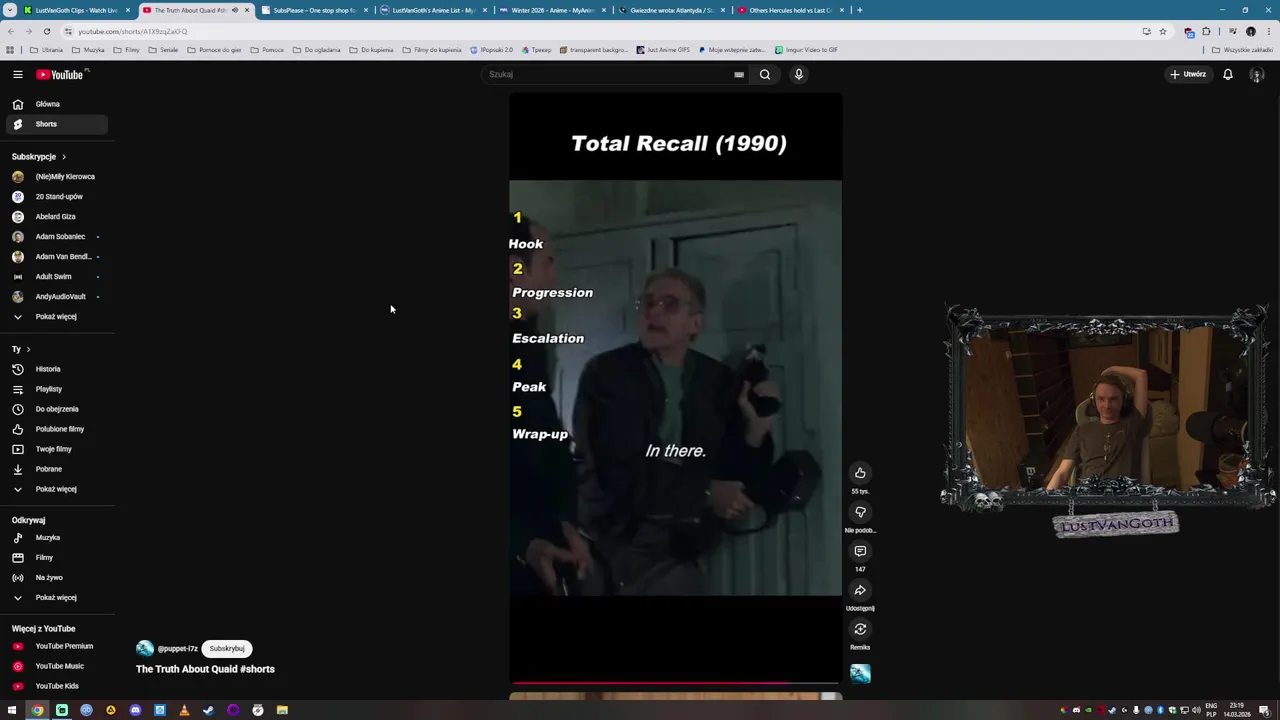Screen dimensions: 1280x720
Task: Expand Pokaż więcej under Odkrywaj
Action: tap(56, 598)
